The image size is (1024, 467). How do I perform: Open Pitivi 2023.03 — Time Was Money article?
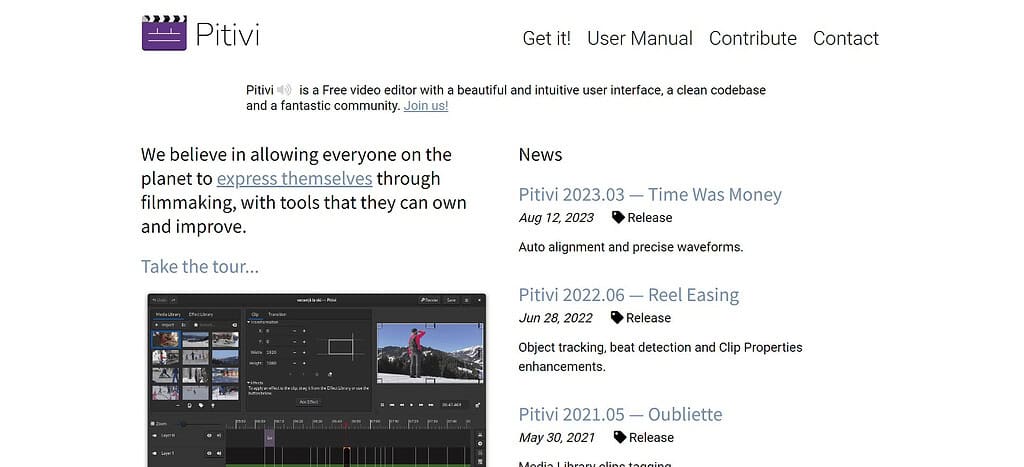point(650,195)
